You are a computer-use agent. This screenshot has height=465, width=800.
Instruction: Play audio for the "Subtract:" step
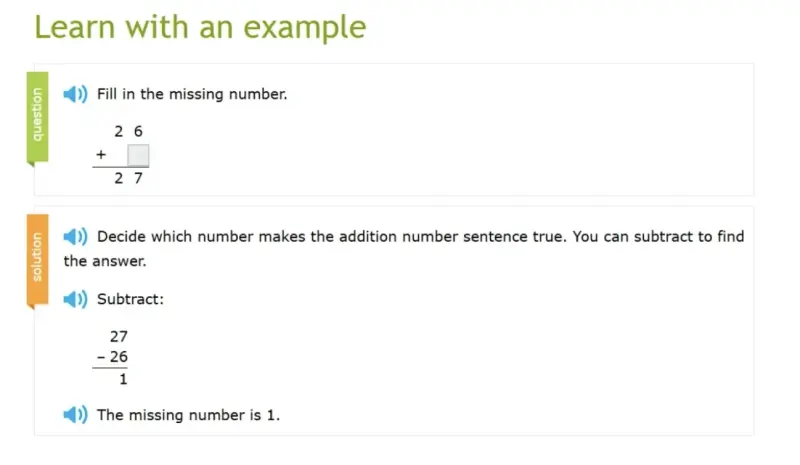tap(75, 299)
